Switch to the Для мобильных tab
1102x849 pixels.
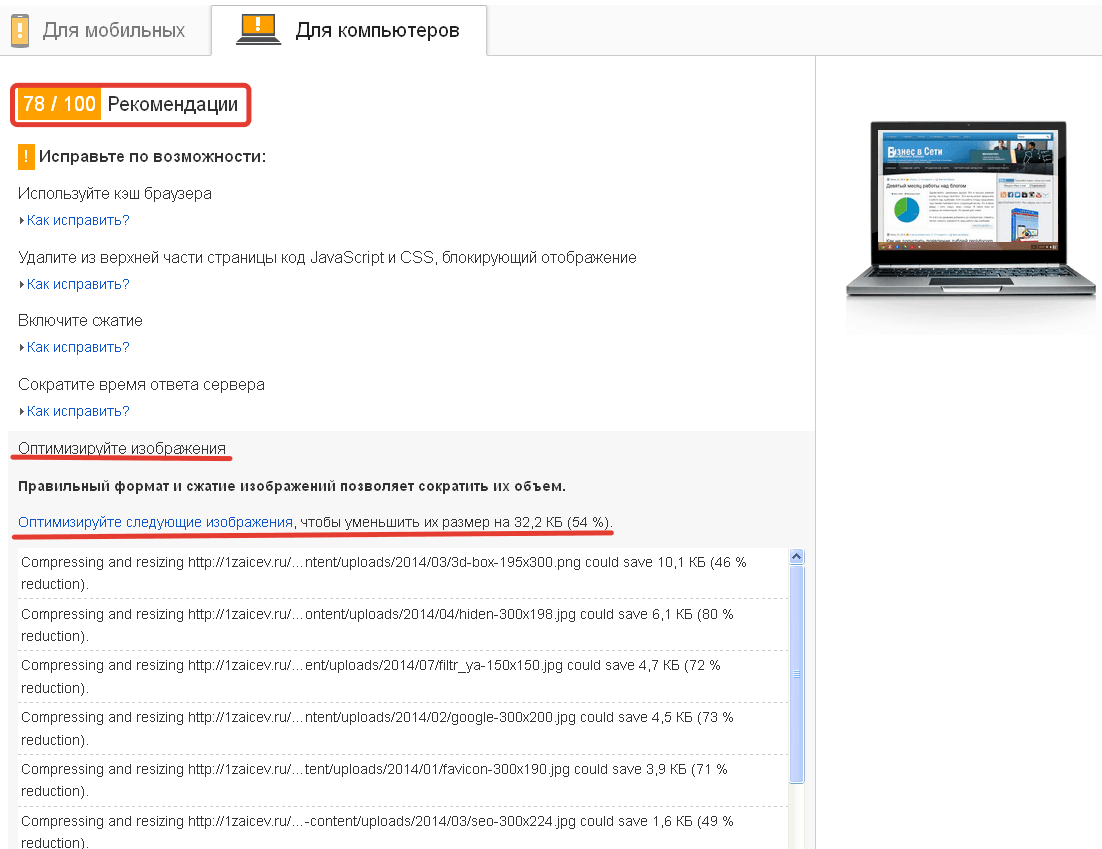(x=113, y=30)
